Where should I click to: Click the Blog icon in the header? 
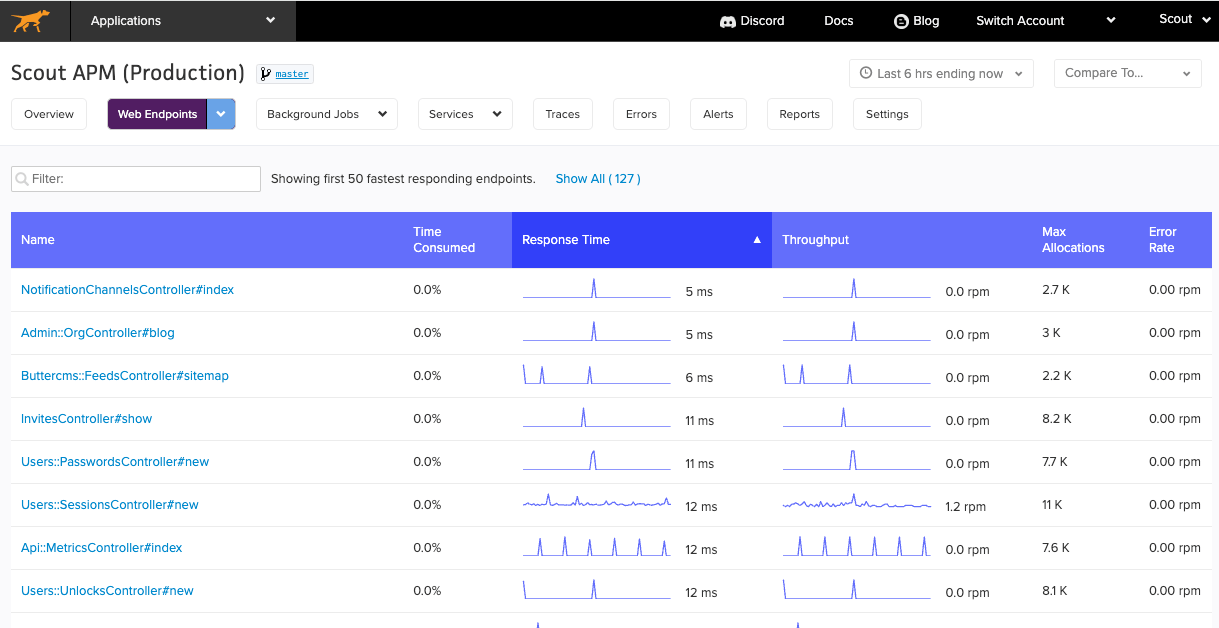click(900, 21)
